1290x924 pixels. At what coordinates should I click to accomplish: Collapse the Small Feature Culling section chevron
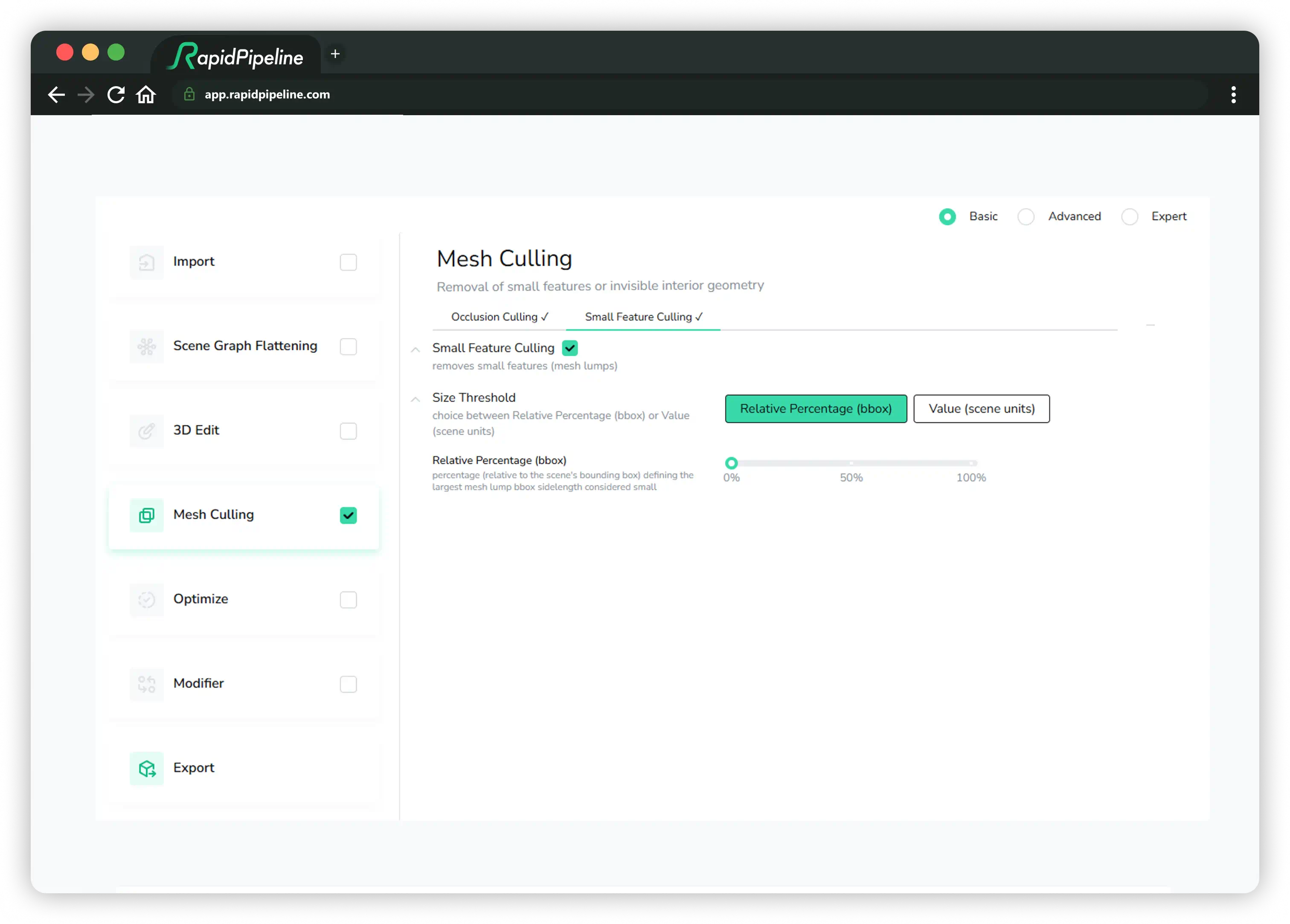(416, 349)
